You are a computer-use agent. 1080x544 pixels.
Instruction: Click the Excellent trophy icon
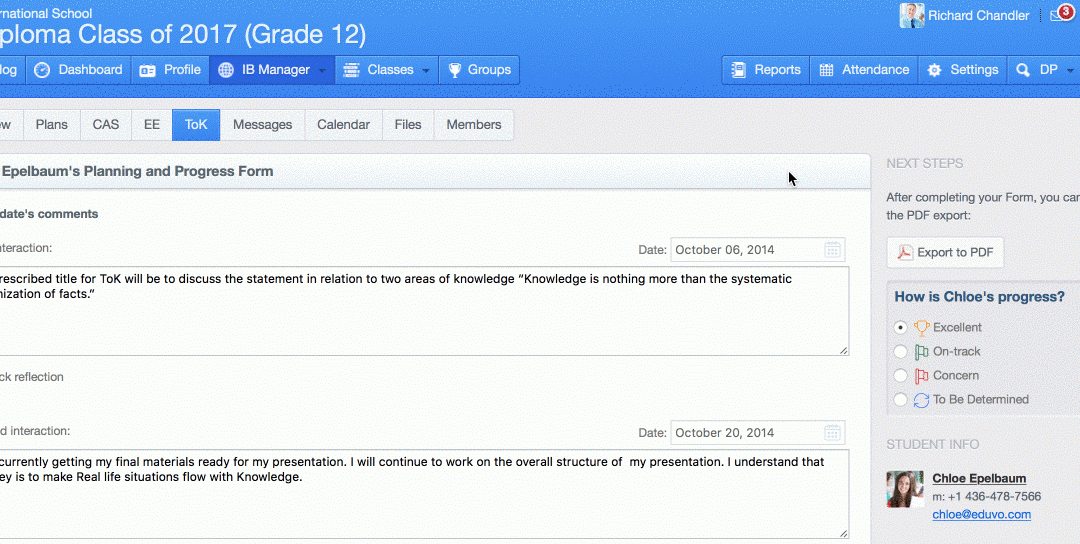922,328
